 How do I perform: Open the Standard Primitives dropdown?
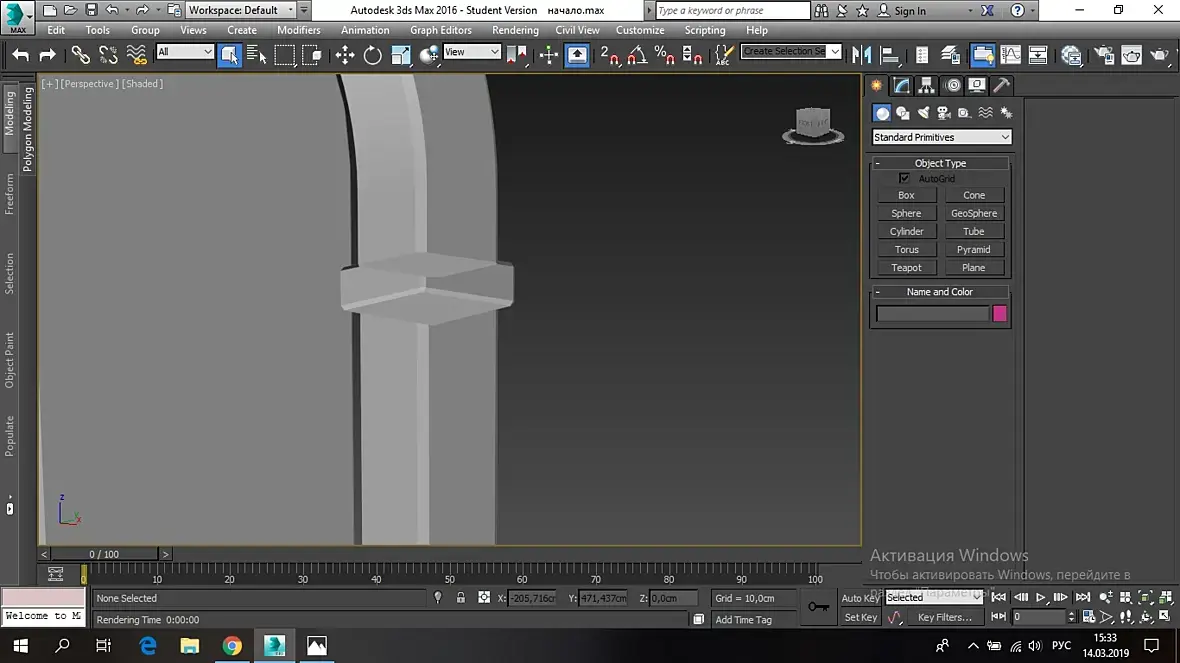pos(941,137)
